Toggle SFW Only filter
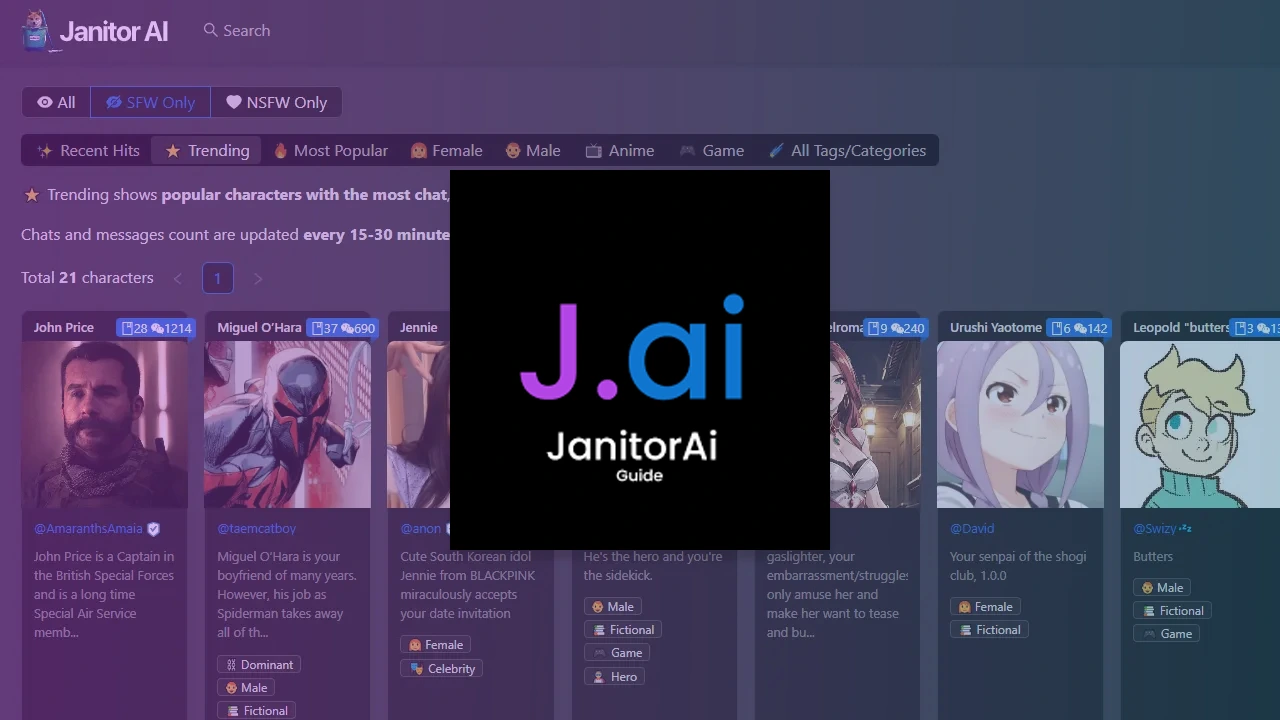 pos(150,102)
